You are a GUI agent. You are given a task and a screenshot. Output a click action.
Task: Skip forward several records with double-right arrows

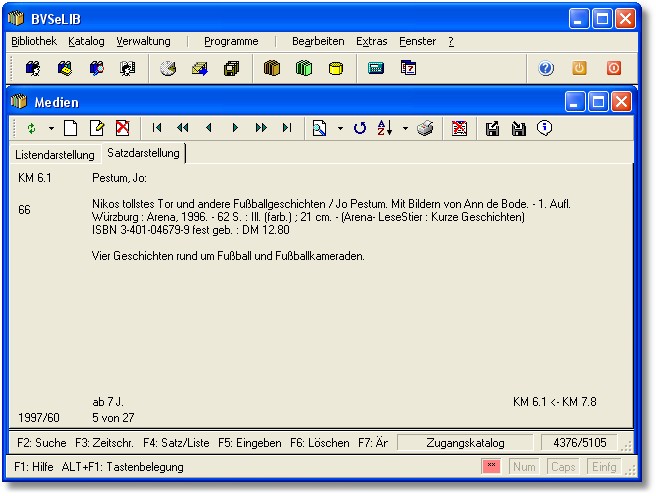[261, 128]
